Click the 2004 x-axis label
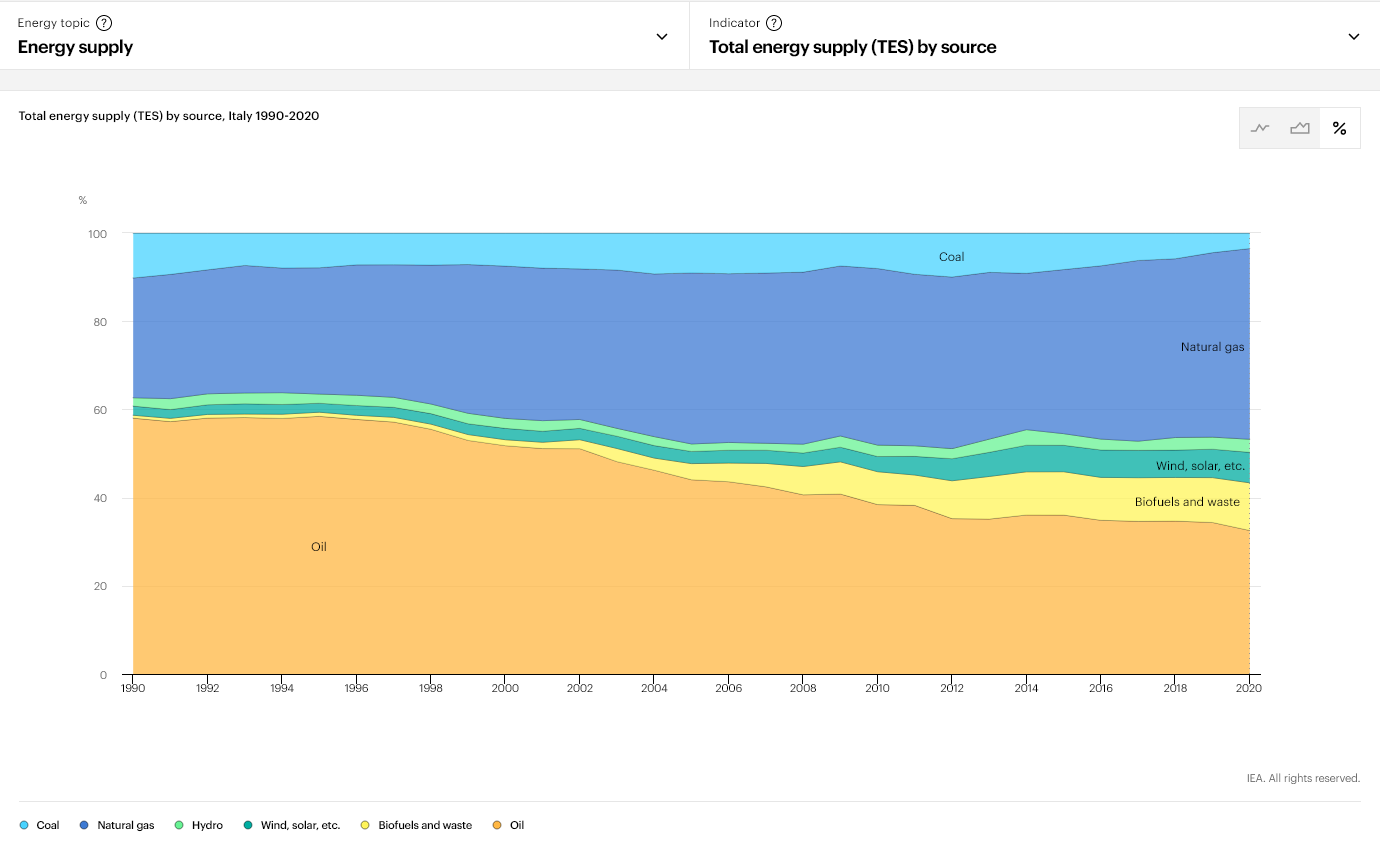 (x=654, y=689)
